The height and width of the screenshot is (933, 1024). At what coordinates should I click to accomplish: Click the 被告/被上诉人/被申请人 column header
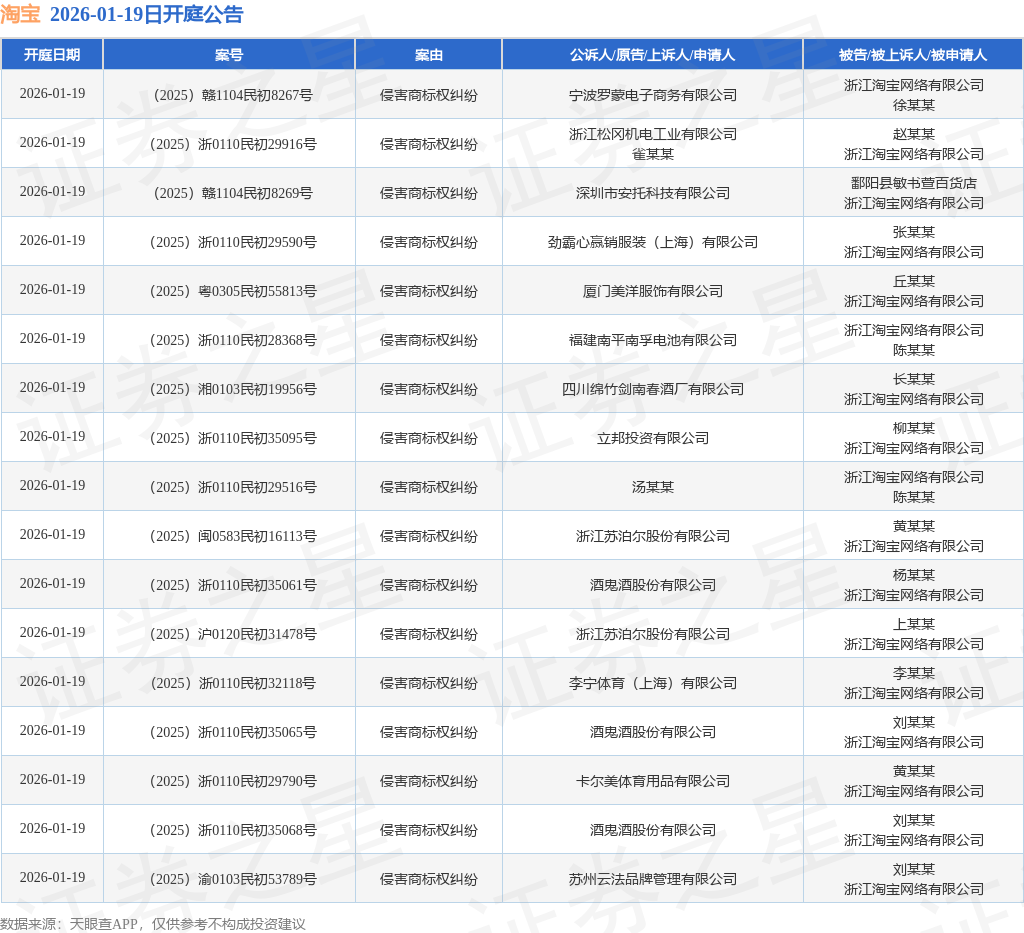coord(913,55)
